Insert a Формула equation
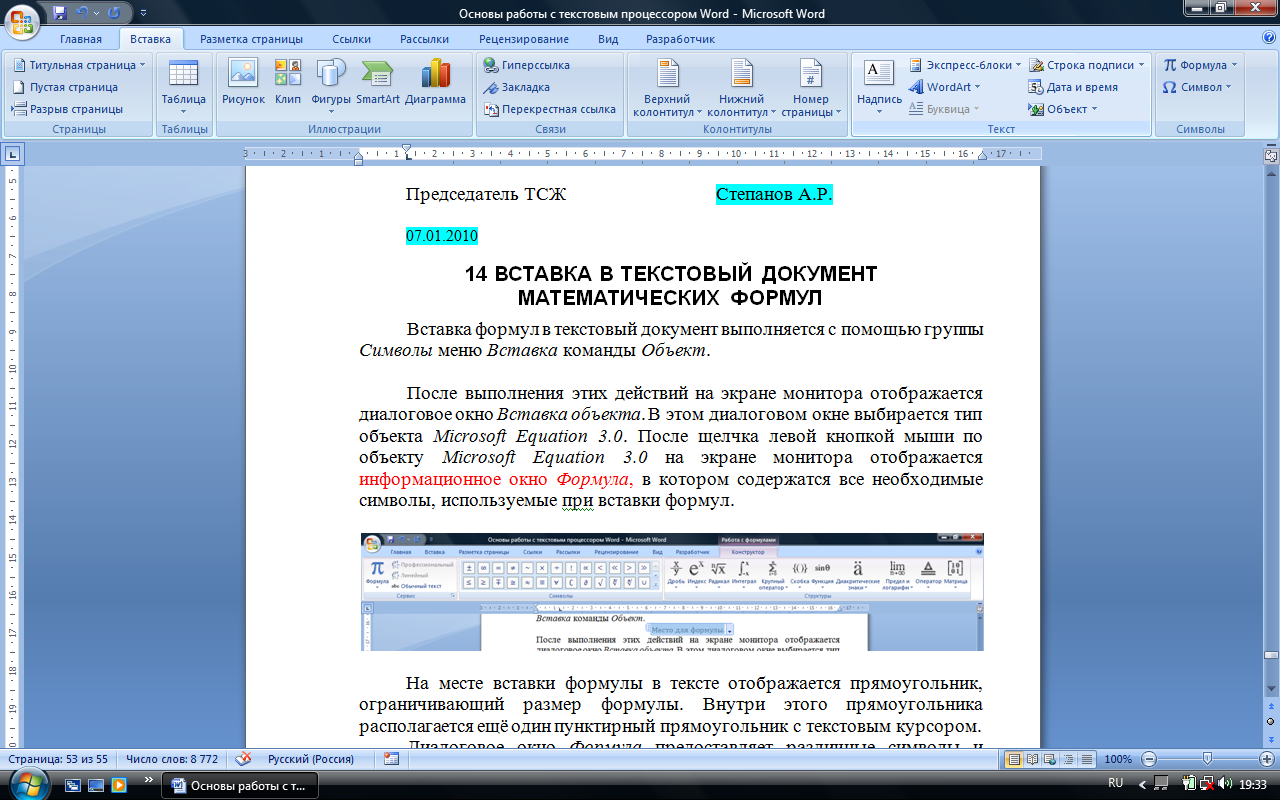This screenshot has height=800, width=1280. [x=1200, y=65]
